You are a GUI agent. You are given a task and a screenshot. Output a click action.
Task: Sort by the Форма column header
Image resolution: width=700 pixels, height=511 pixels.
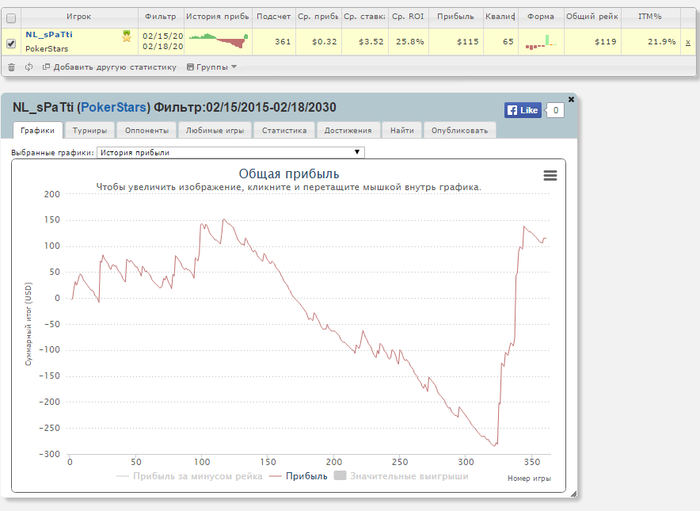point(541,17)
